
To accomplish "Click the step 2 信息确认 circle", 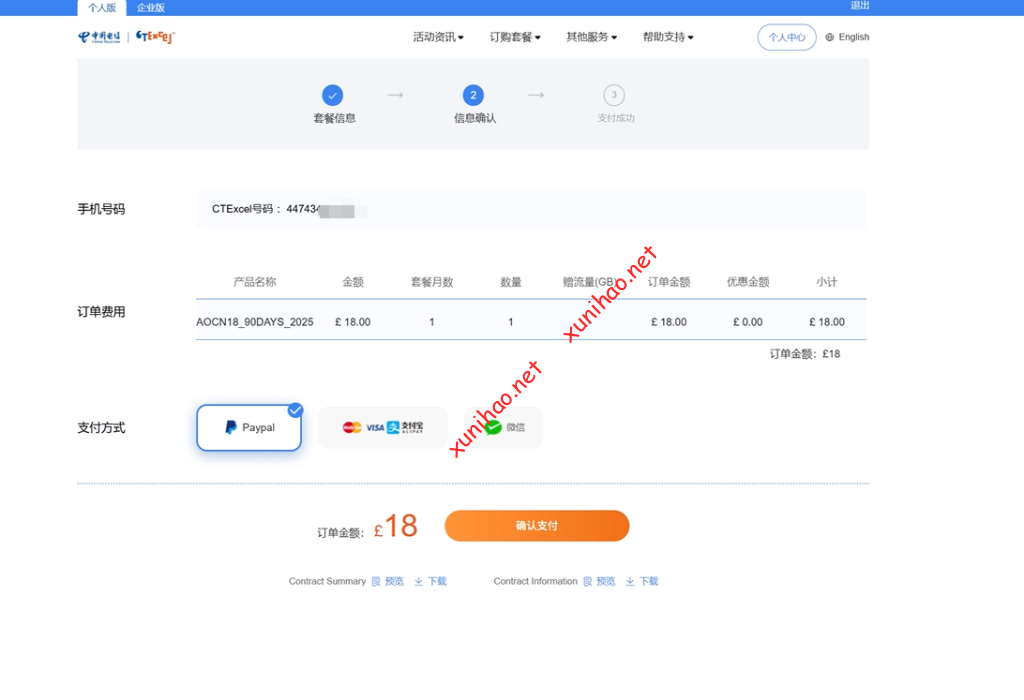I will click(x=473, y=95).
